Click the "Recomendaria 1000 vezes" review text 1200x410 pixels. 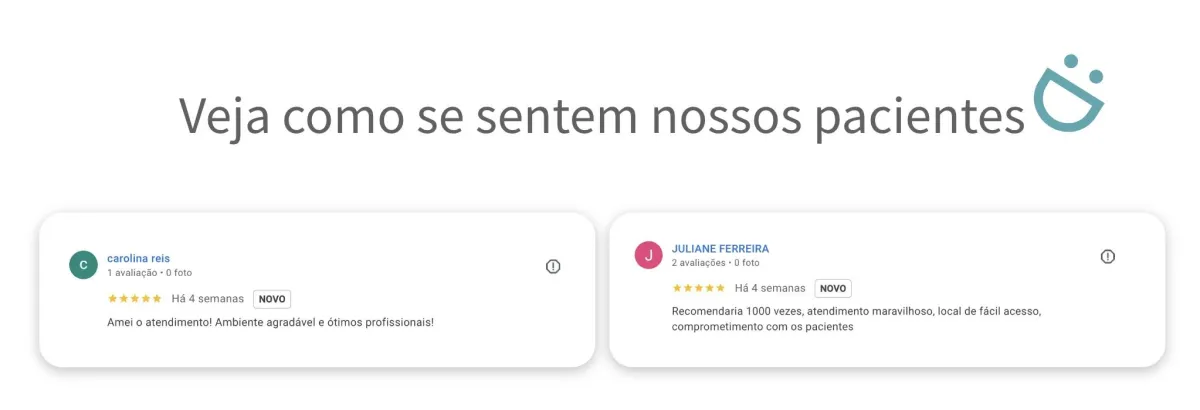click(x=856, y=311)
